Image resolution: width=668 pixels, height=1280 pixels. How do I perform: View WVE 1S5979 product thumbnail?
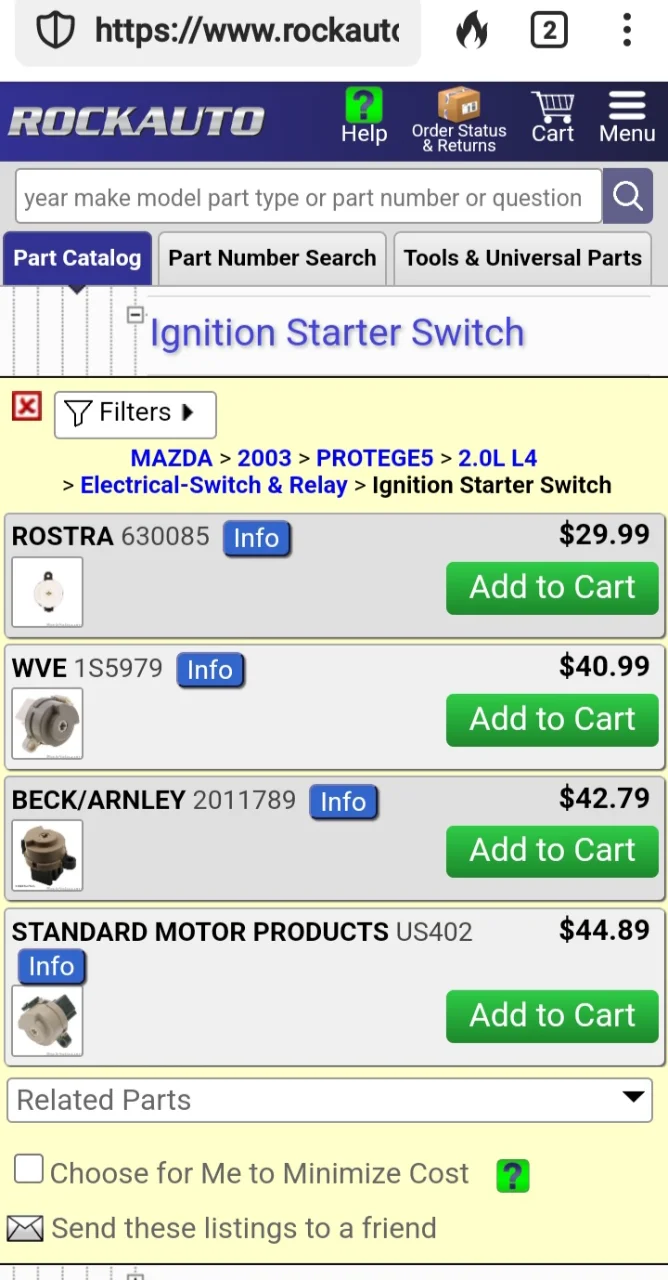(x=47, y=724)
